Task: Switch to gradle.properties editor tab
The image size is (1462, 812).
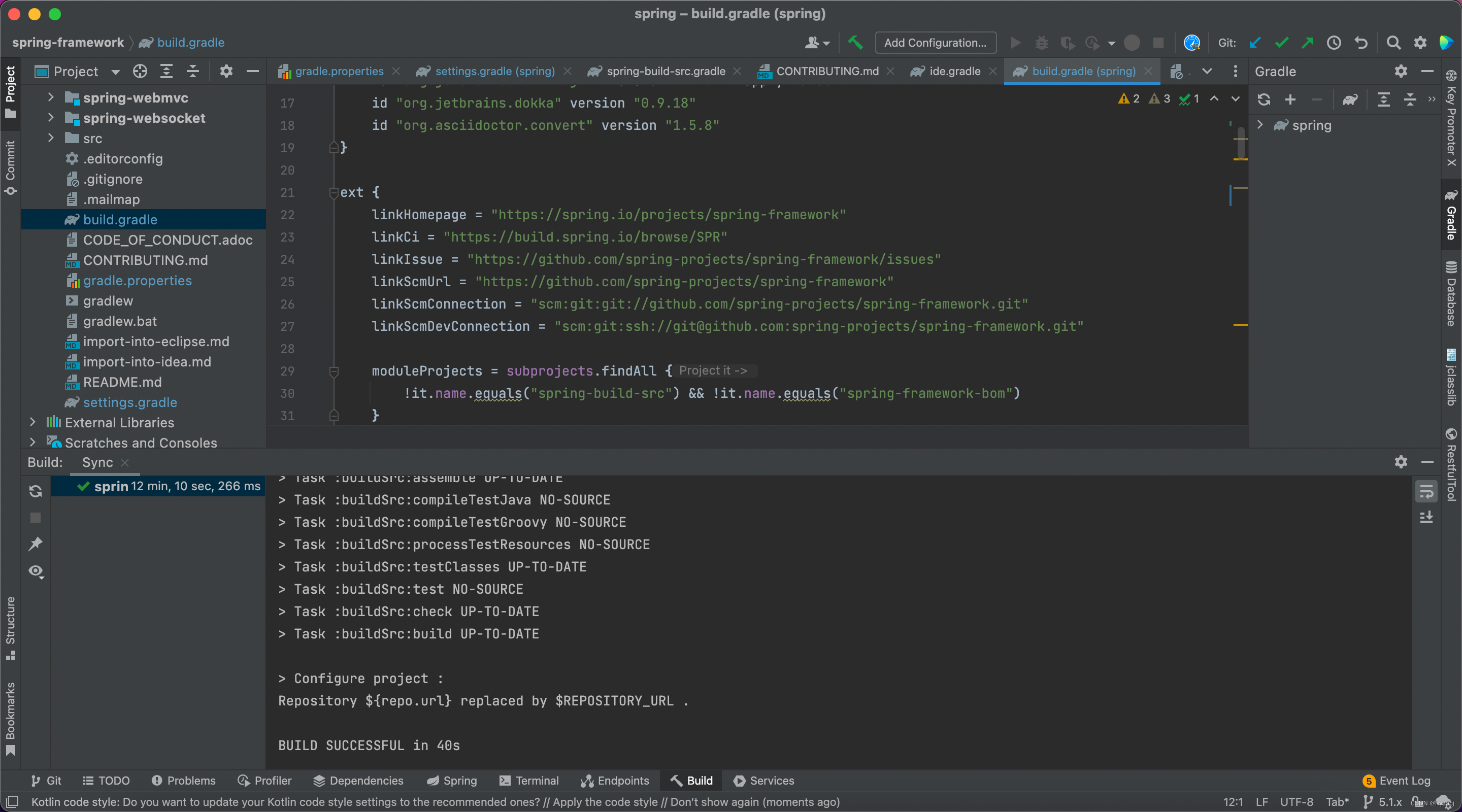Action: click(x=339, y=71)
